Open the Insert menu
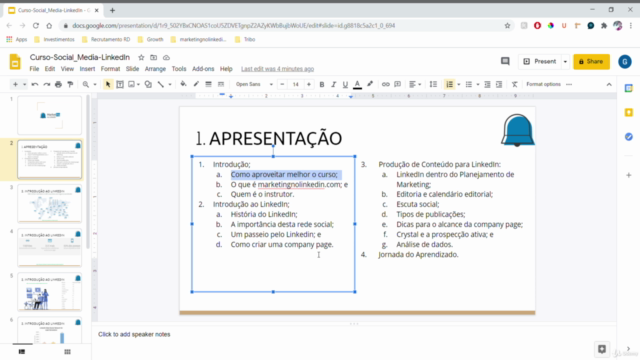640x360 pixels. tap(87, 69)
